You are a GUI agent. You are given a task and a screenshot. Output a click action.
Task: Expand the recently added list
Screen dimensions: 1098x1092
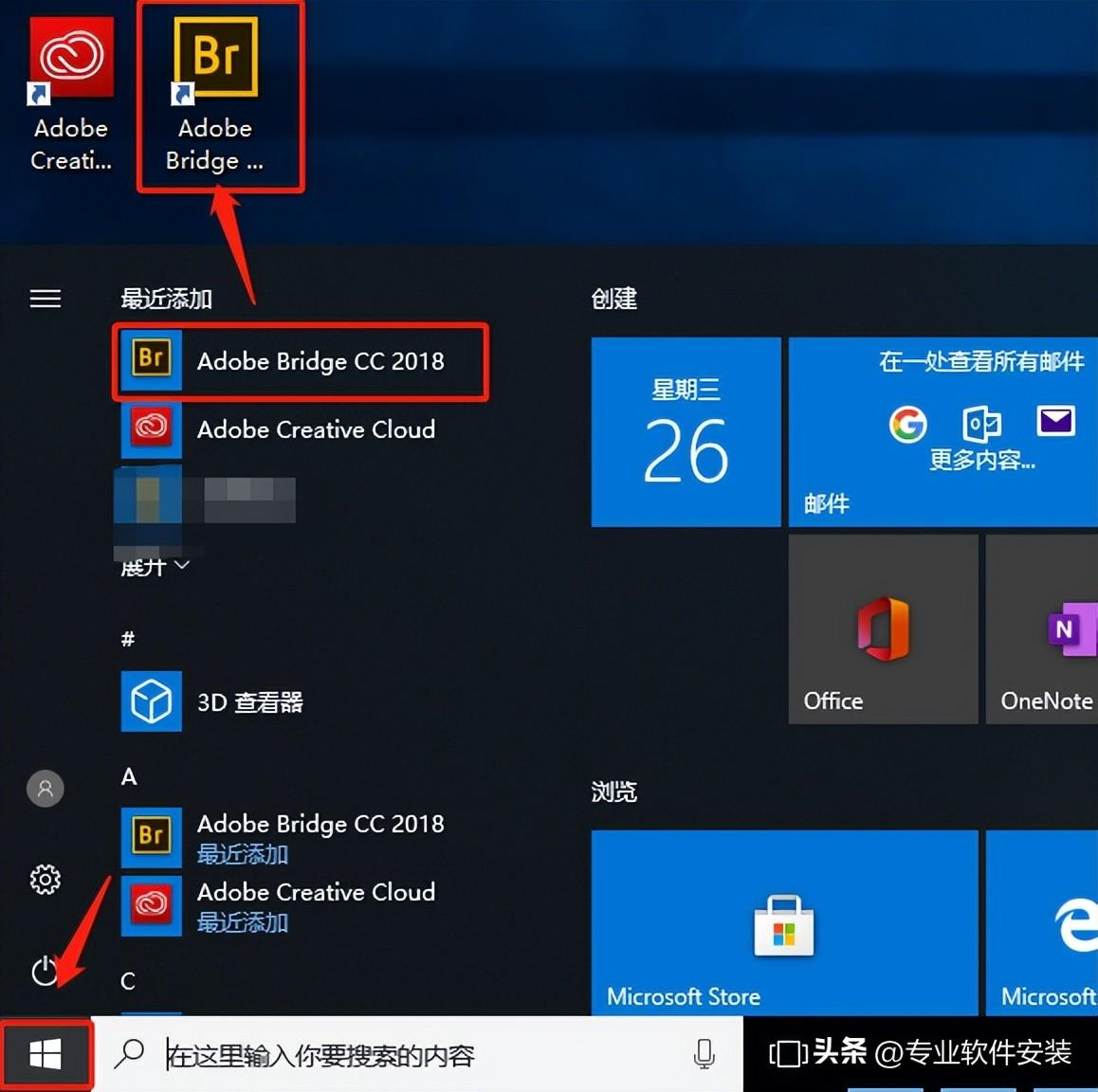point(155,566)
